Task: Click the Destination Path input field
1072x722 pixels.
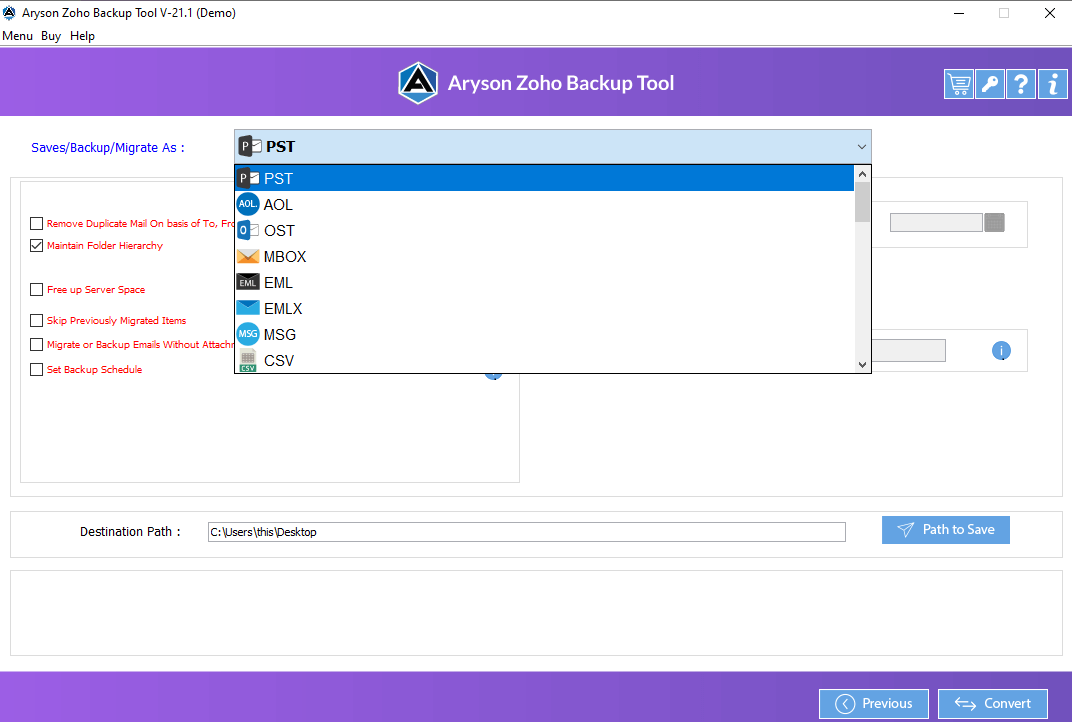Action: (526, 532)
